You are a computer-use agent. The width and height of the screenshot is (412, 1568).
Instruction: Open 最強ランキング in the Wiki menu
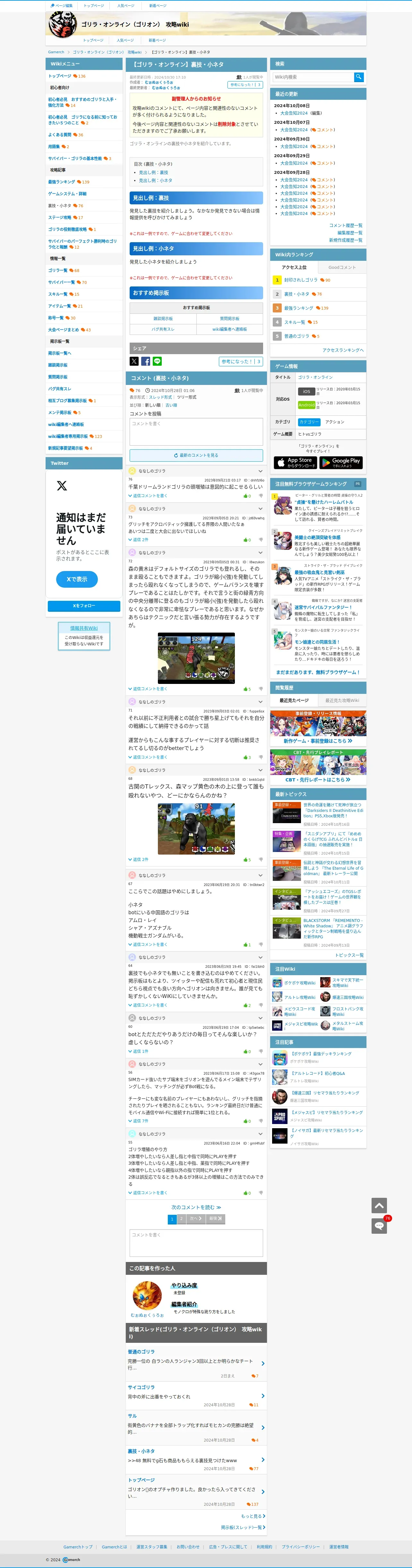pos(62,182)
